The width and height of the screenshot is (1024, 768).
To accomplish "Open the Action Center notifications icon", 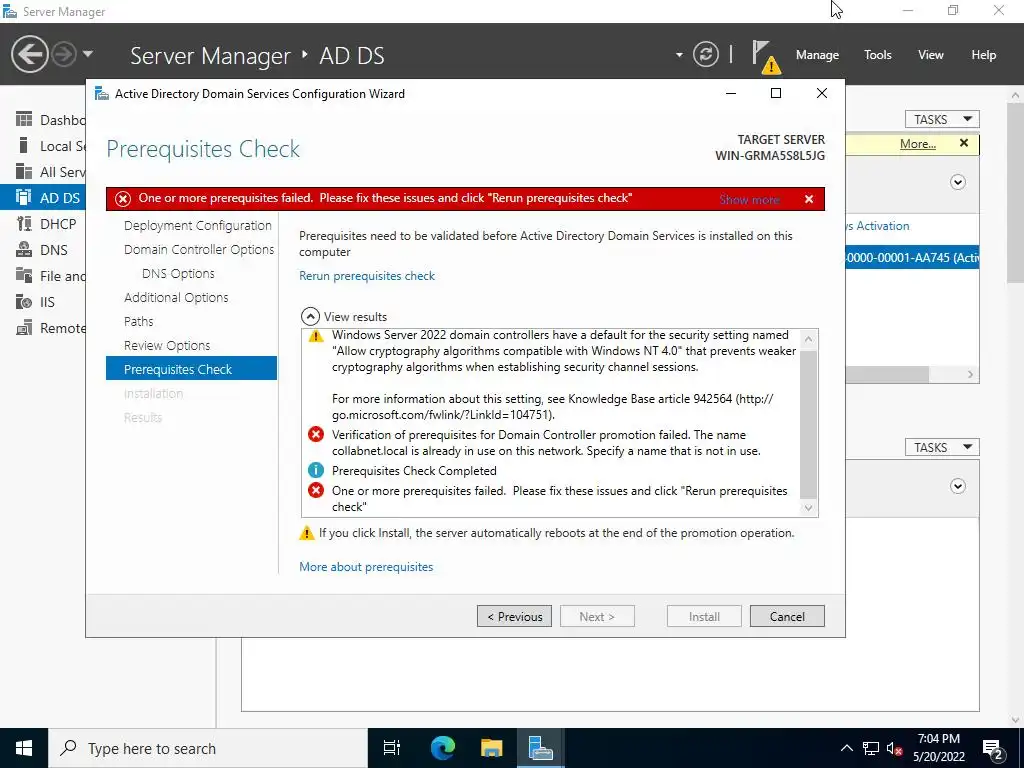I will point(993,748).
